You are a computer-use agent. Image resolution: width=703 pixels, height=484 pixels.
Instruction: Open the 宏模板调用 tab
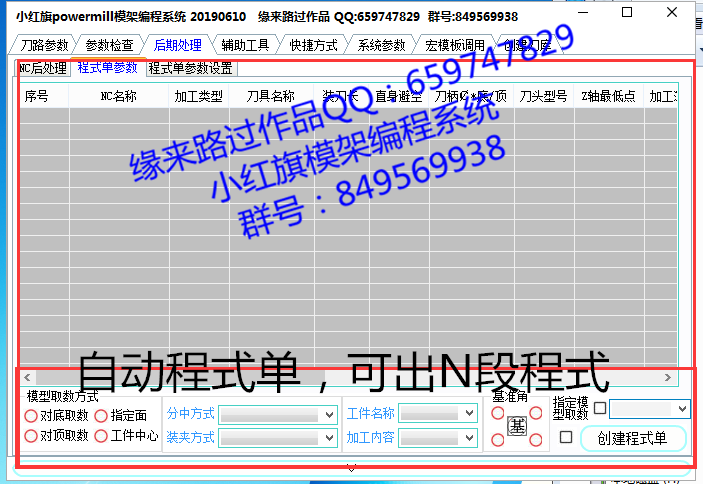pyautogui.click(x=455, y=45)
